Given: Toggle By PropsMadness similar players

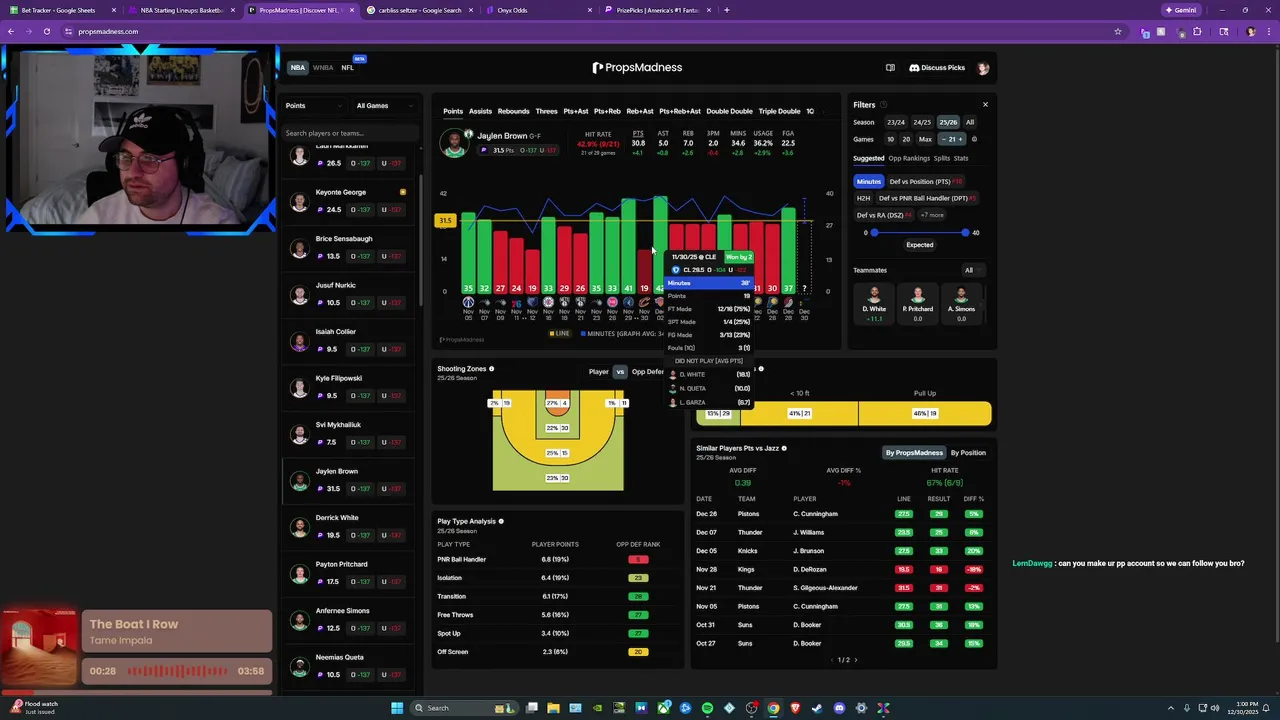Looking at the screenshot, I should [x=914, y=453].
